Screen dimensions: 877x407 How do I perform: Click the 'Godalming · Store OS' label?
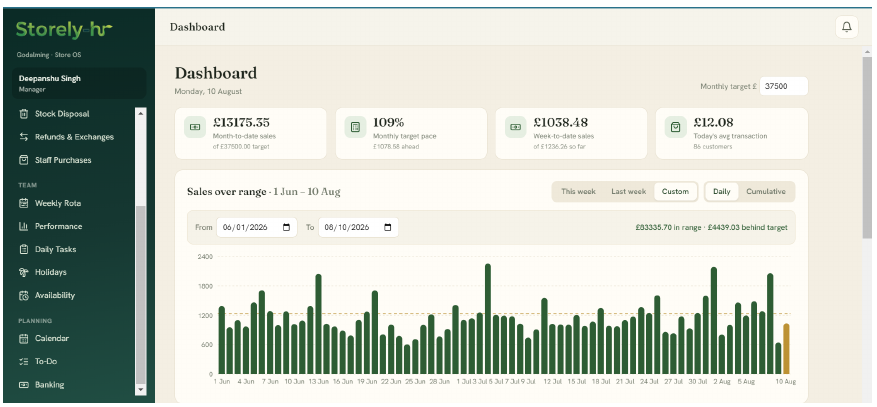click(x=49, y=55)
